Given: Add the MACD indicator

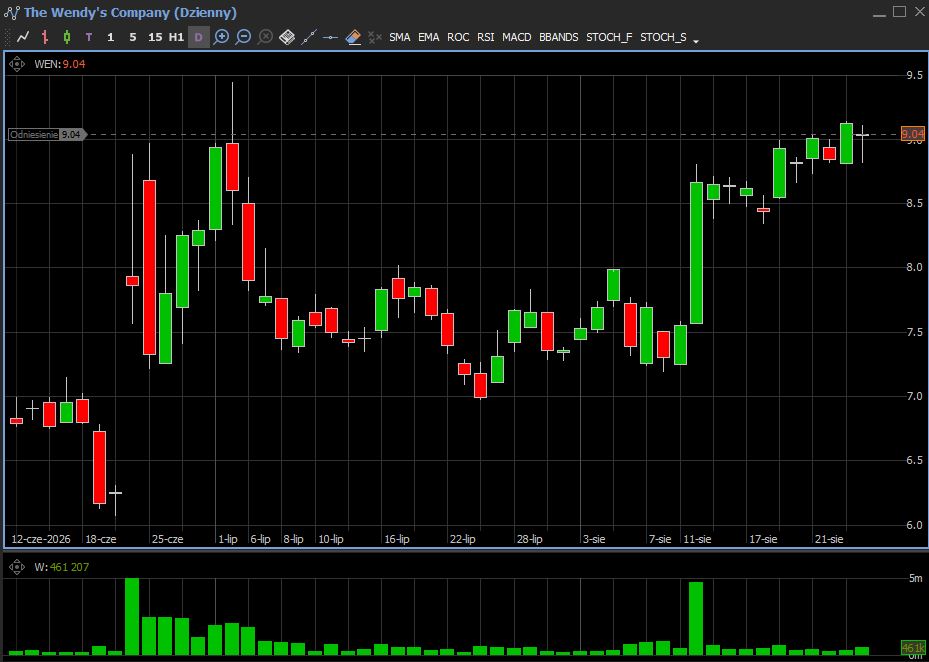Looking at the screenshot, I should (517, 37).
